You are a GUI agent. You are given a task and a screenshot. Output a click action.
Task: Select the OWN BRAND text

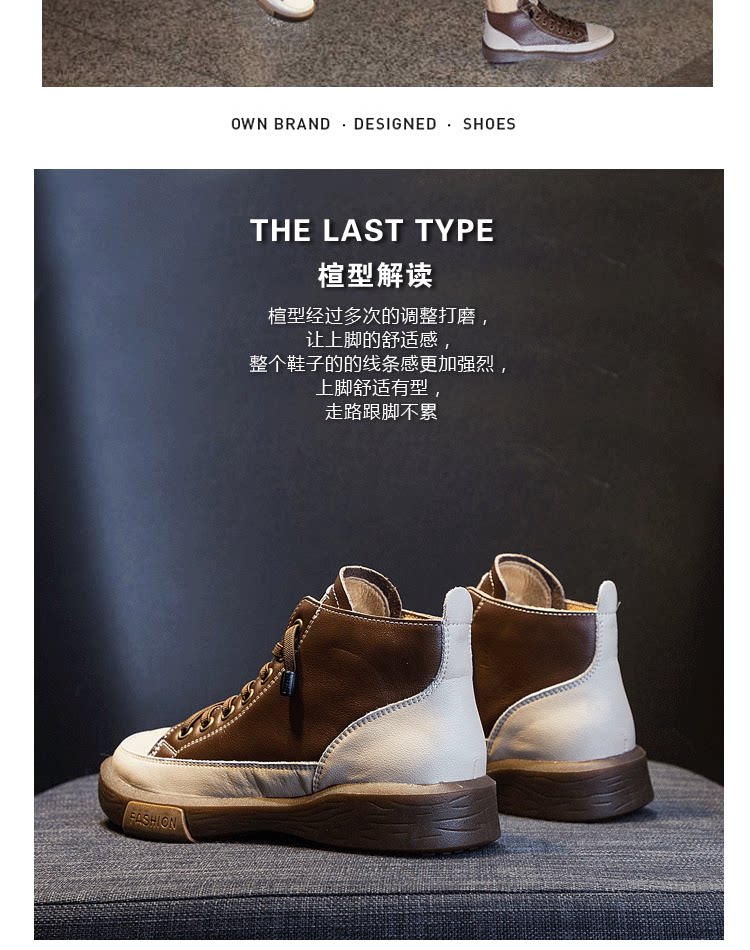[280, 124]
